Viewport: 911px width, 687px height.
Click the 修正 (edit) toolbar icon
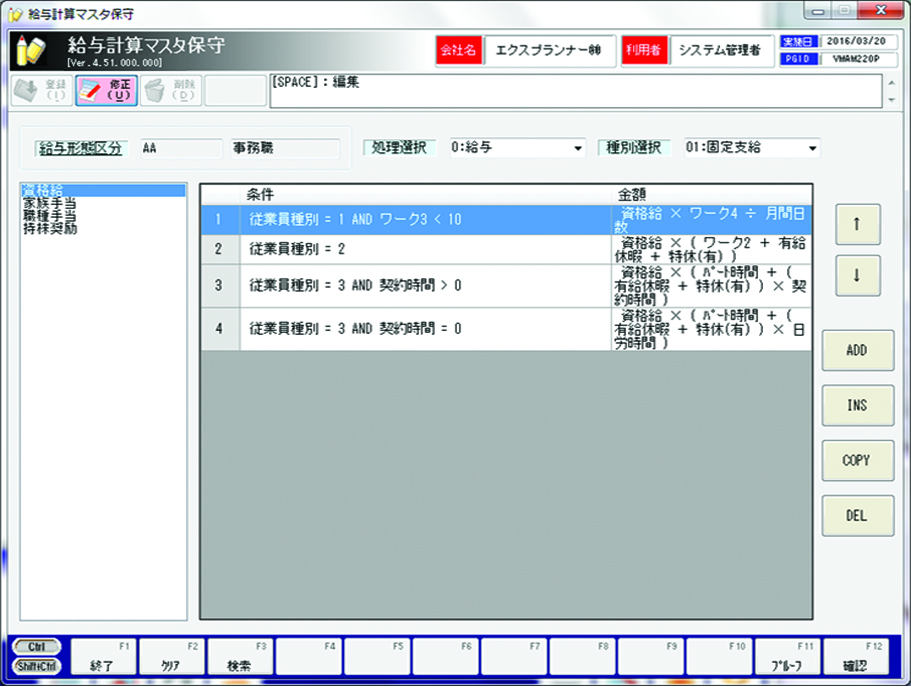pos(106,91)
